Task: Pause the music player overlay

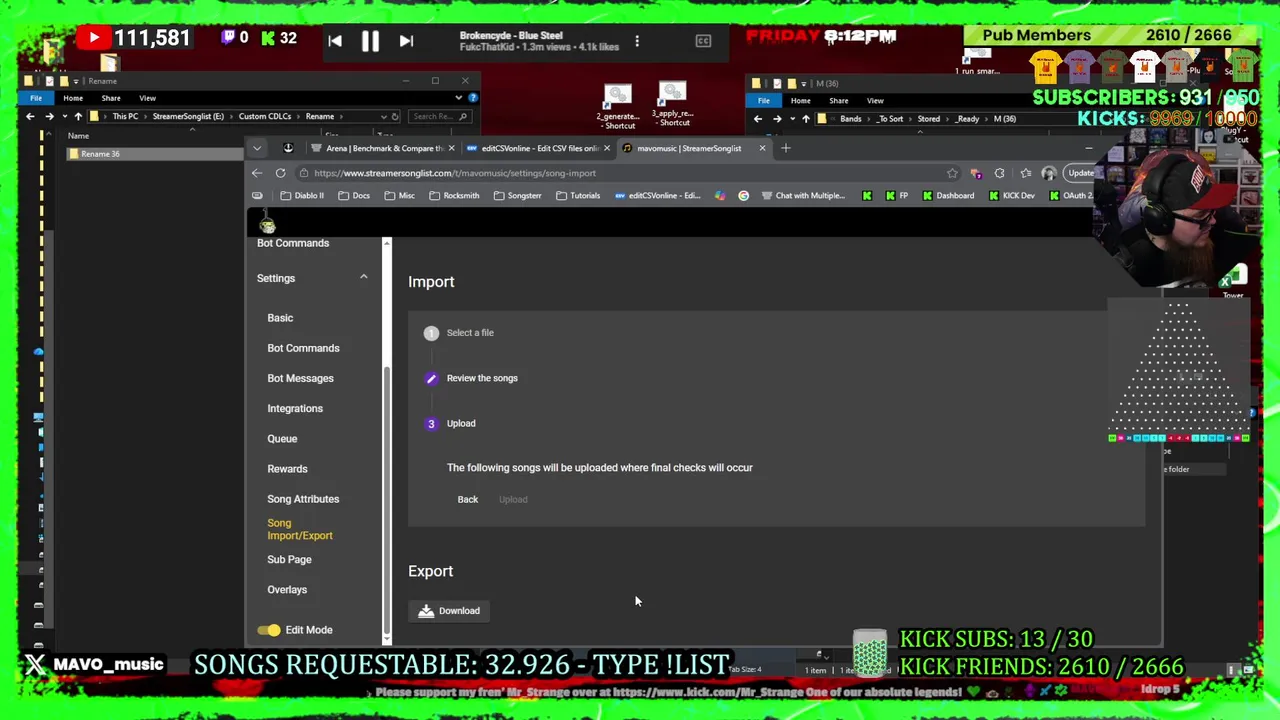Action: click(370, 41)
